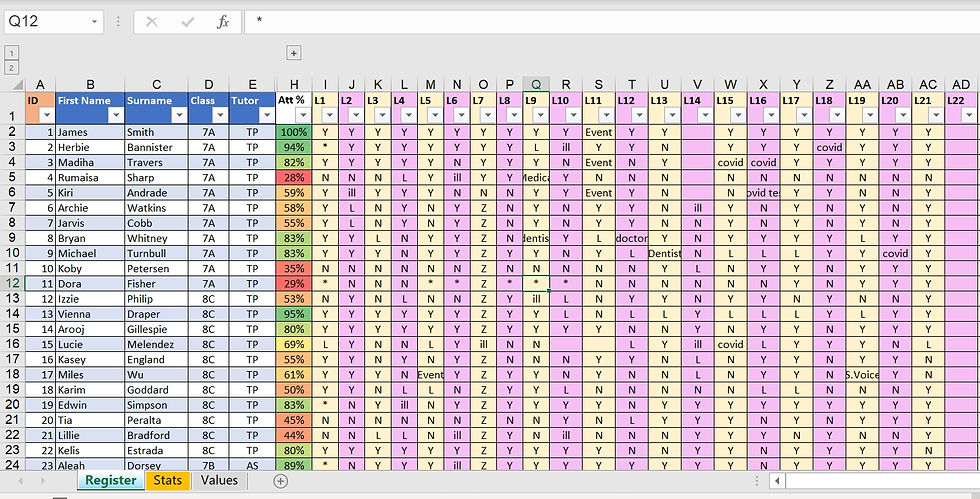
Task: Switch to the Values sheet tab
Action: (x=219, y=480)
